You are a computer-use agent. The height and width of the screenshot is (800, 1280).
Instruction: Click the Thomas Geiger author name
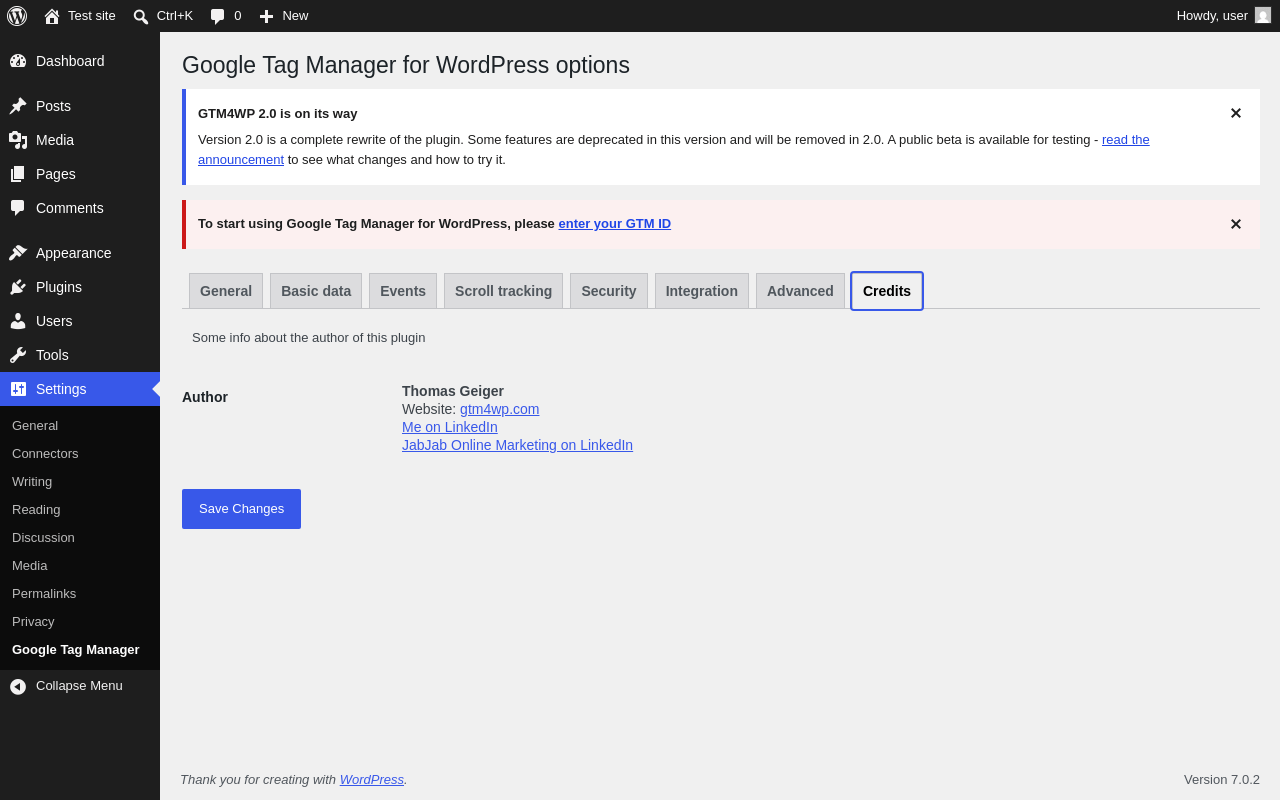point(453,391)
